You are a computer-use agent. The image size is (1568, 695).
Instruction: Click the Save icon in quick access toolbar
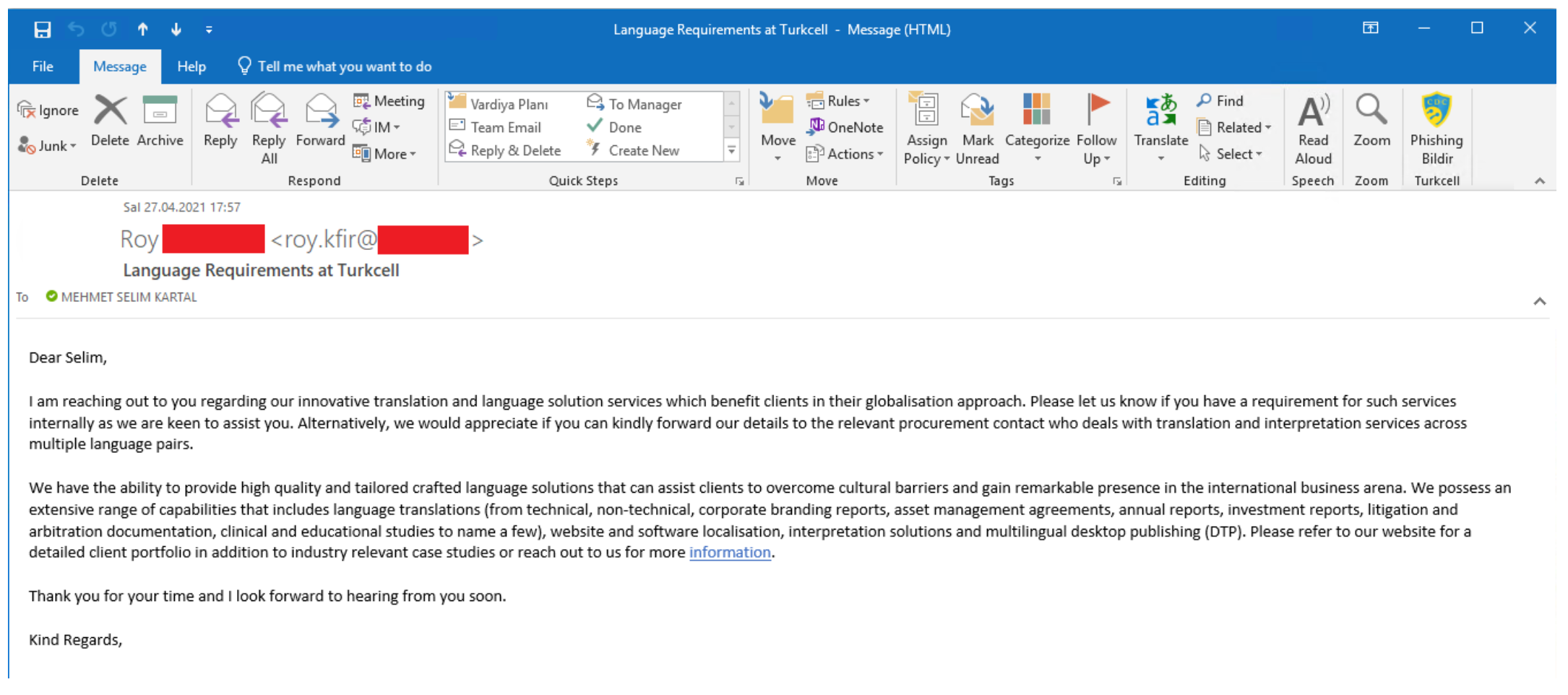(43, 29)
